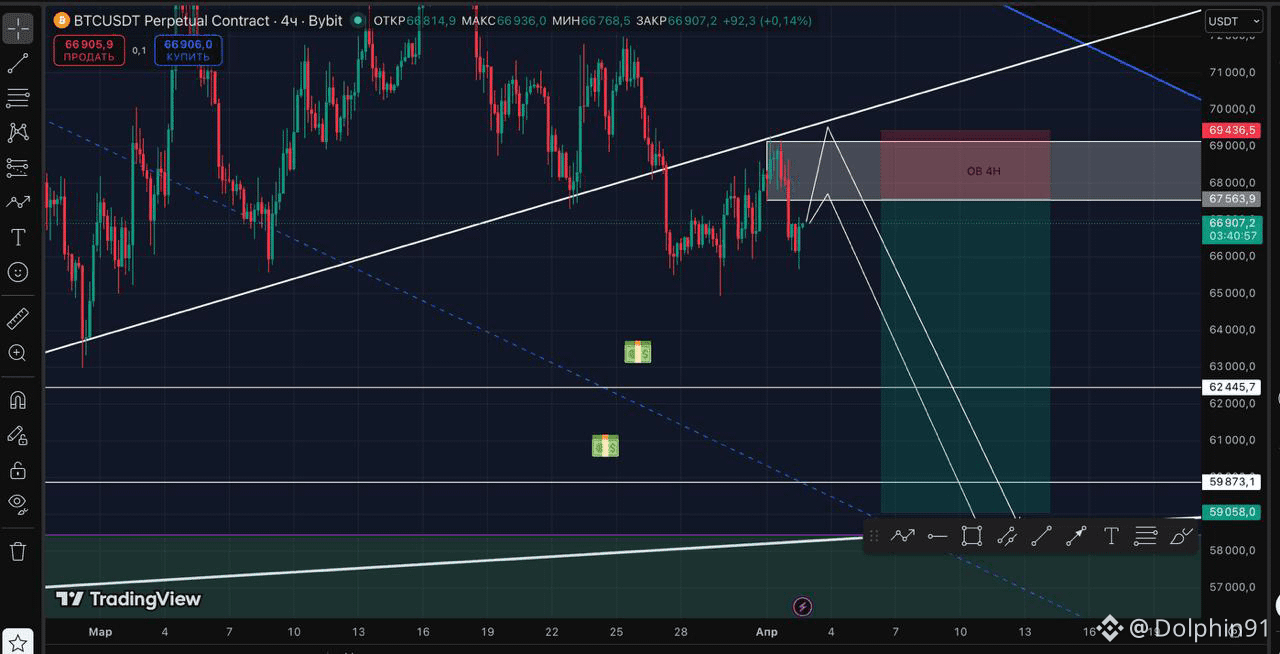Click the green market status dot
This screenshot has height=654, width=1280.
[358, 20]
